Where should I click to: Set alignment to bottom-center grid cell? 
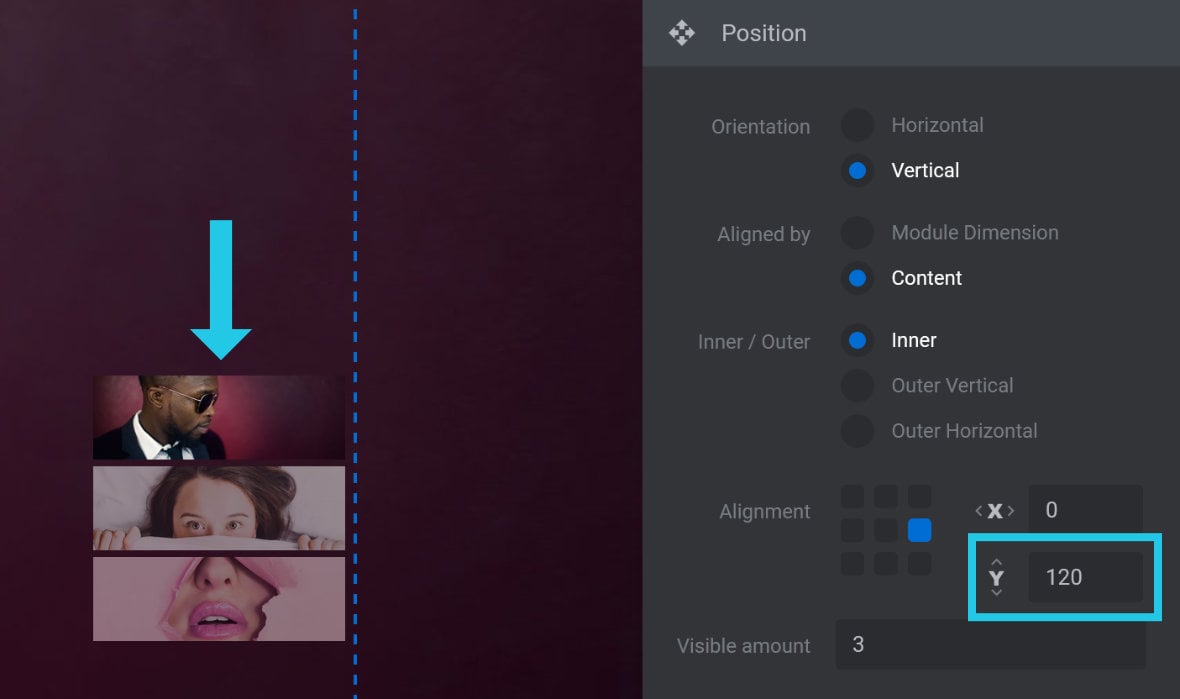tap(886, 564)
